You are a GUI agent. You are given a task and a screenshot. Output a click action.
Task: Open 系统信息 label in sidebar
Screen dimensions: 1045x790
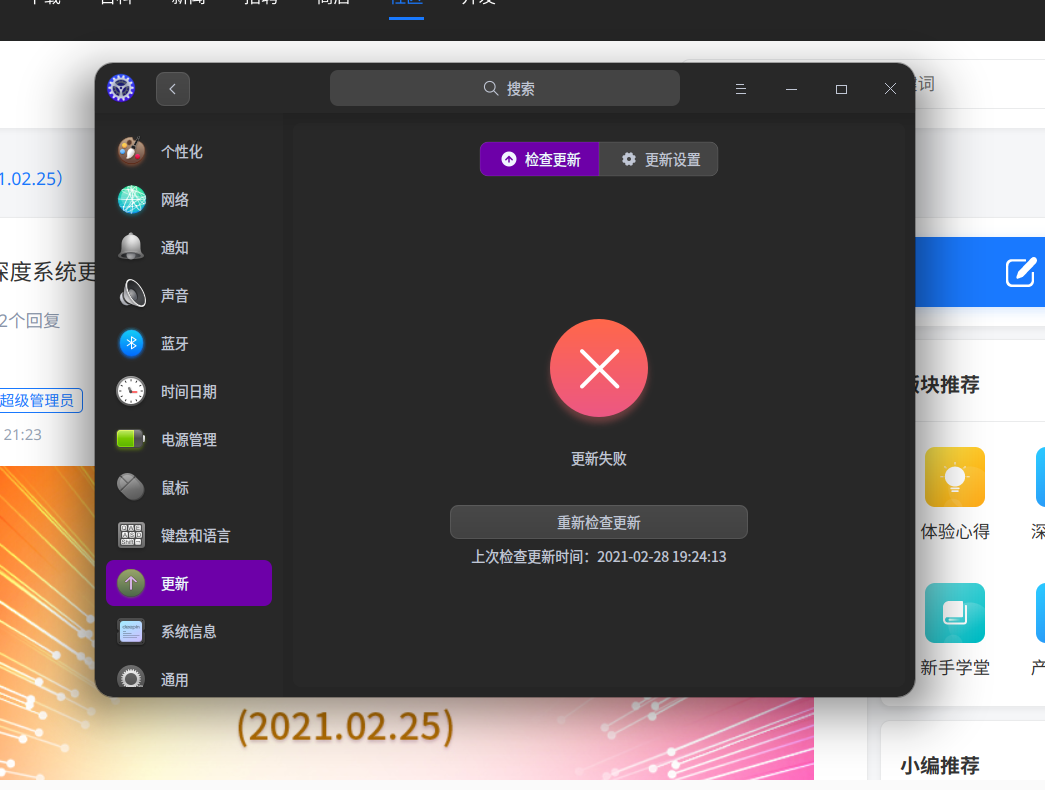(x=189, y=631)
